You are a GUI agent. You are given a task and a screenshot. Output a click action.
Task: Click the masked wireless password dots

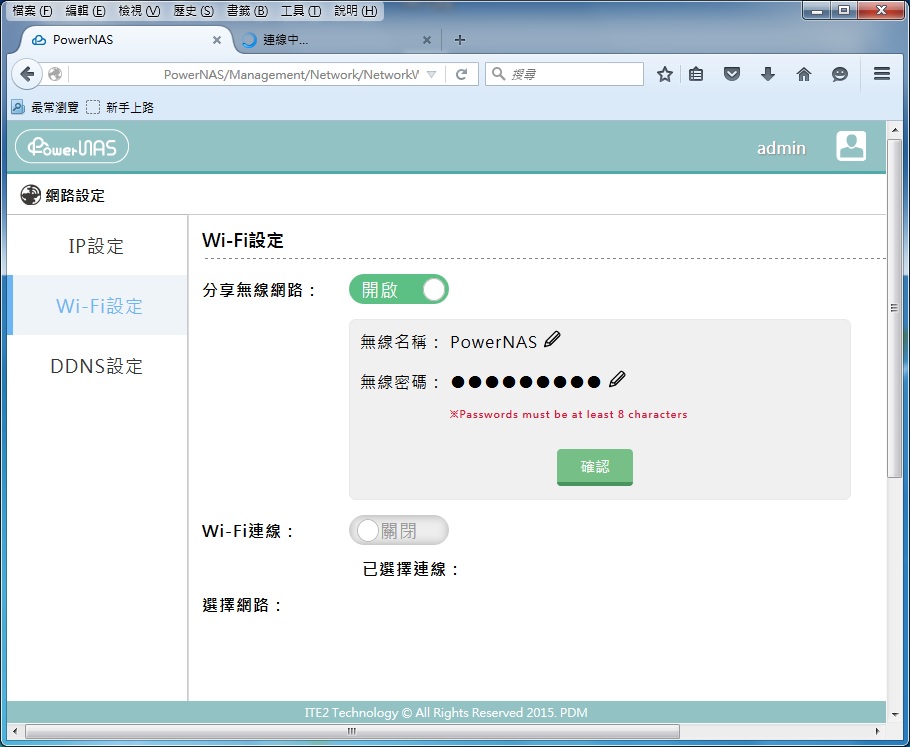pyautogui.click(x=526, y=381)
